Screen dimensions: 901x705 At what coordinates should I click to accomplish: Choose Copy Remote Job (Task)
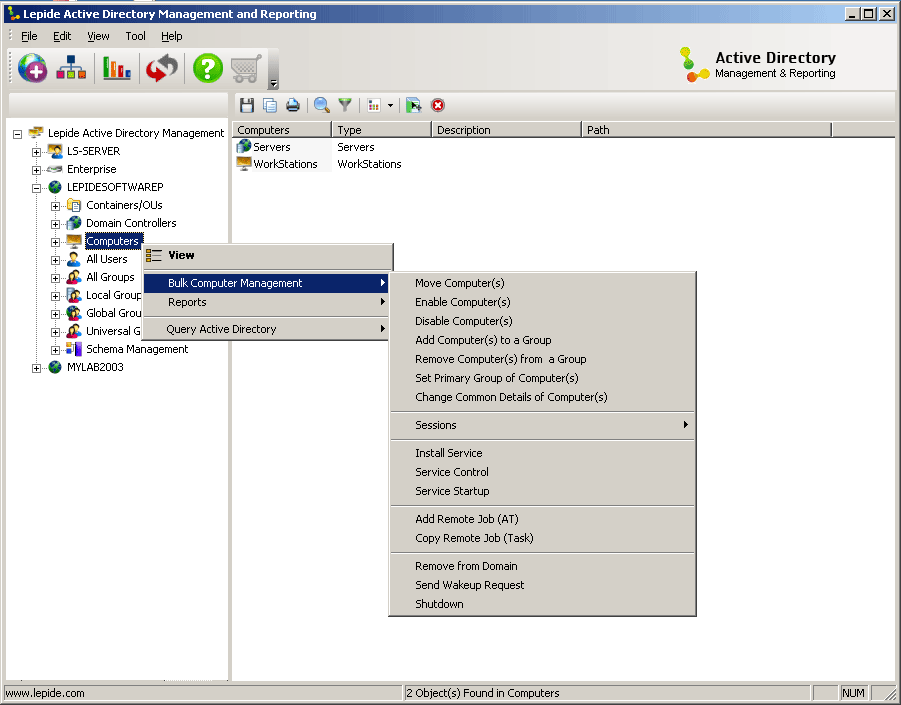[542, 538]
